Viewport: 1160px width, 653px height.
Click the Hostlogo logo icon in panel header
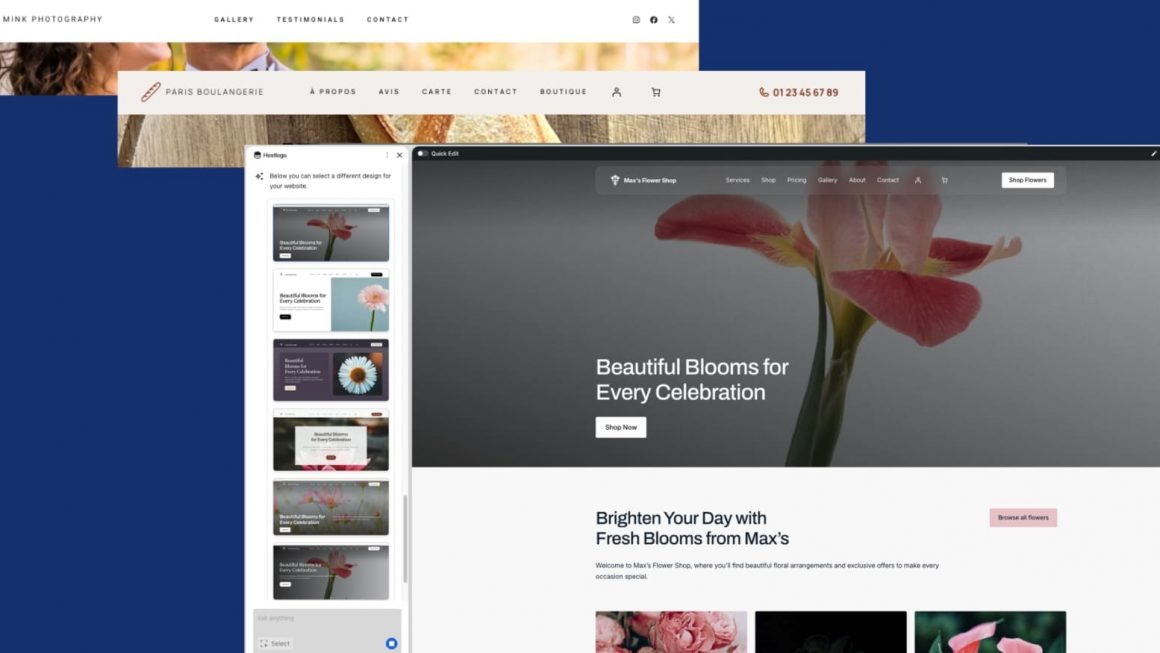(x=257, y=155)
